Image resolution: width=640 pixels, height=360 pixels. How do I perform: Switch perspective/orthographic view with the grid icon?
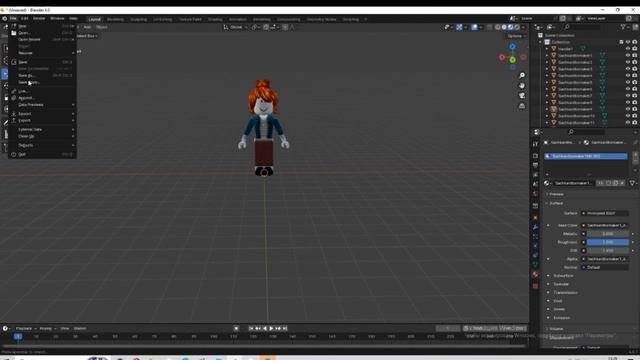(x=522, y=106)
